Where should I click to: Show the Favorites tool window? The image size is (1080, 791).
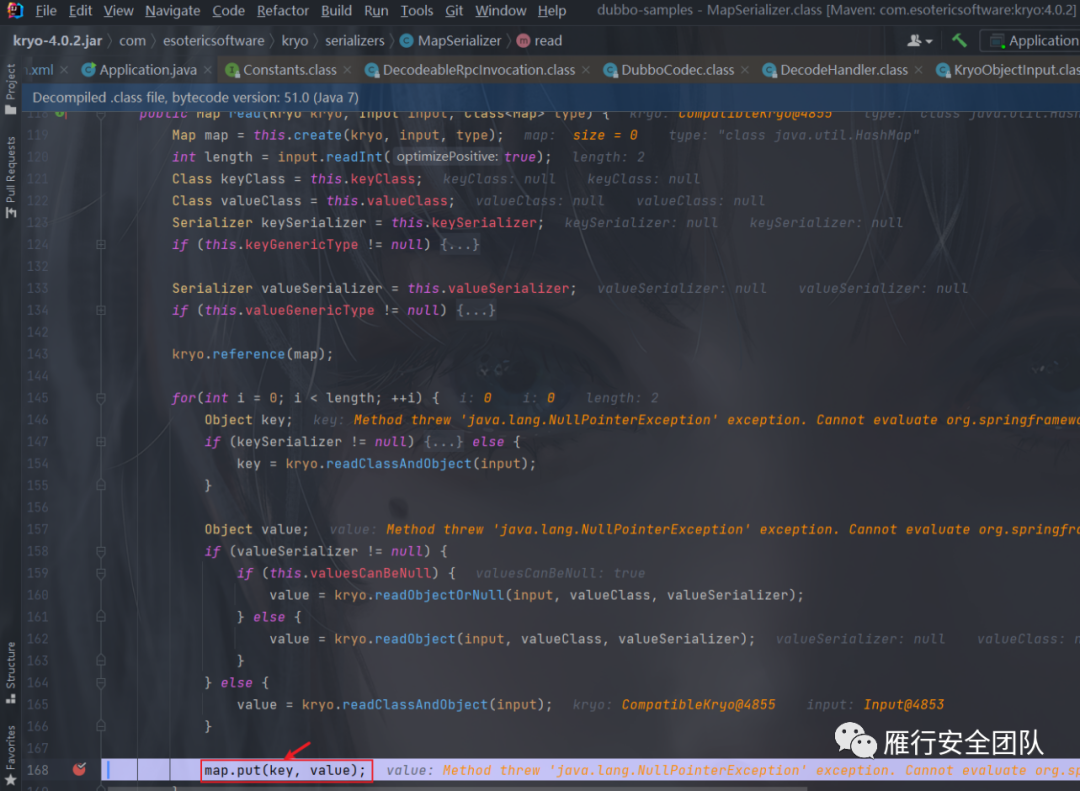10,755
